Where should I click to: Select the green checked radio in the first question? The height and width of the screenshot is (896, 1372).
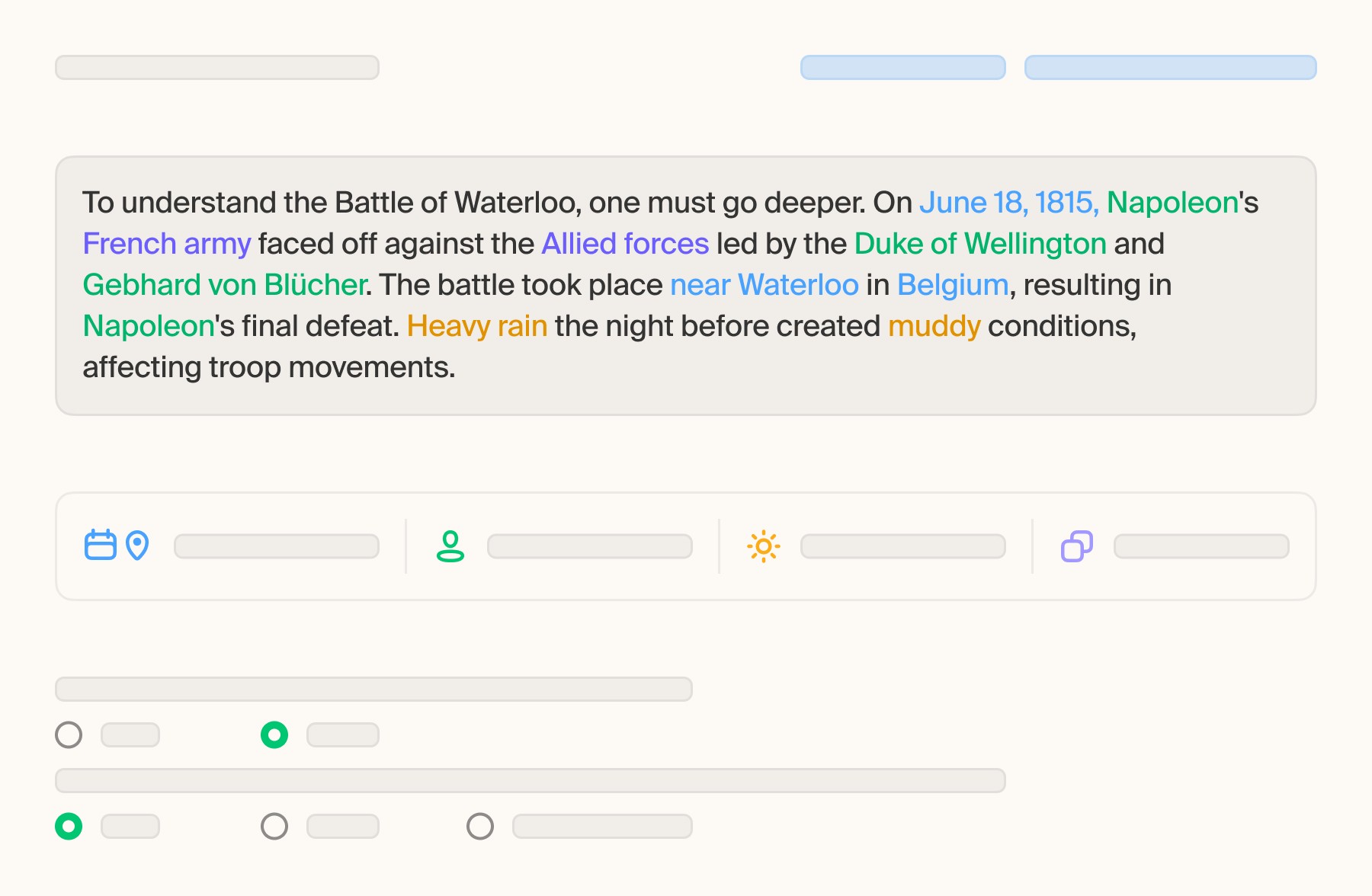(274, 734)
